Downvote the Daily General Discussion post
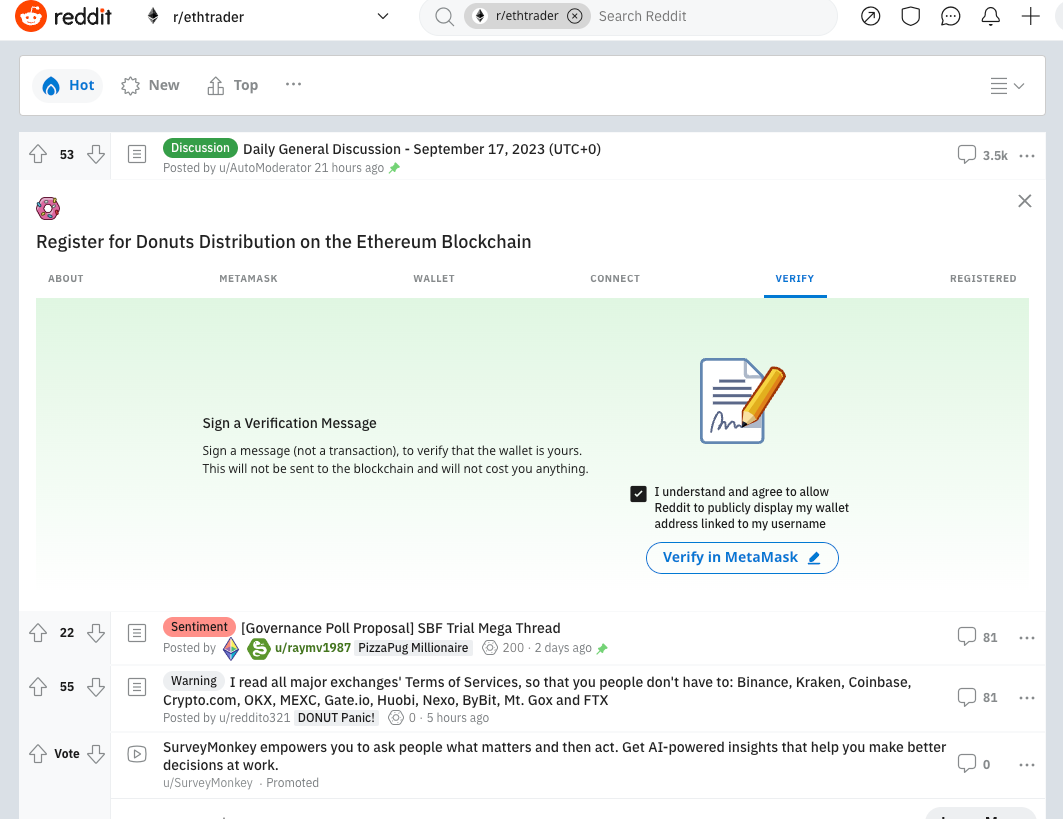 (x=96, y=155)
